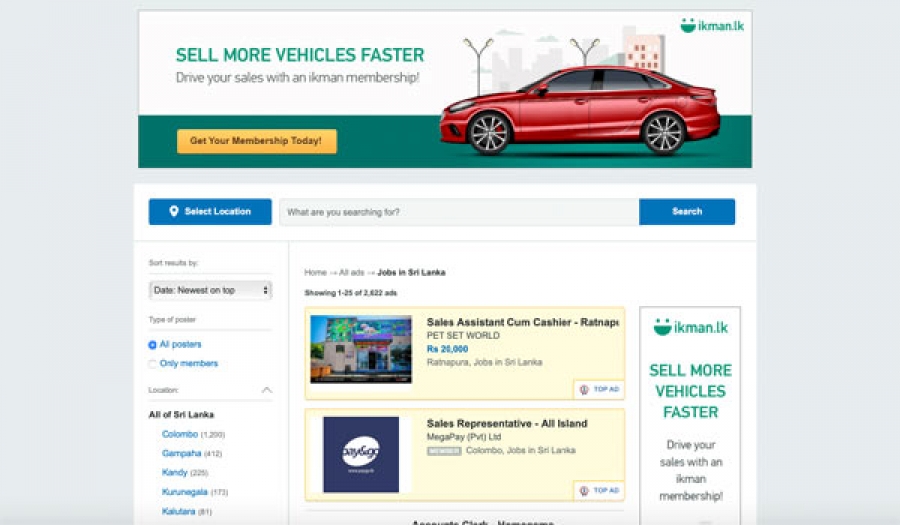Filter location by Kurunegala
The width and height of the screenshot is (900, 525).
184,492
